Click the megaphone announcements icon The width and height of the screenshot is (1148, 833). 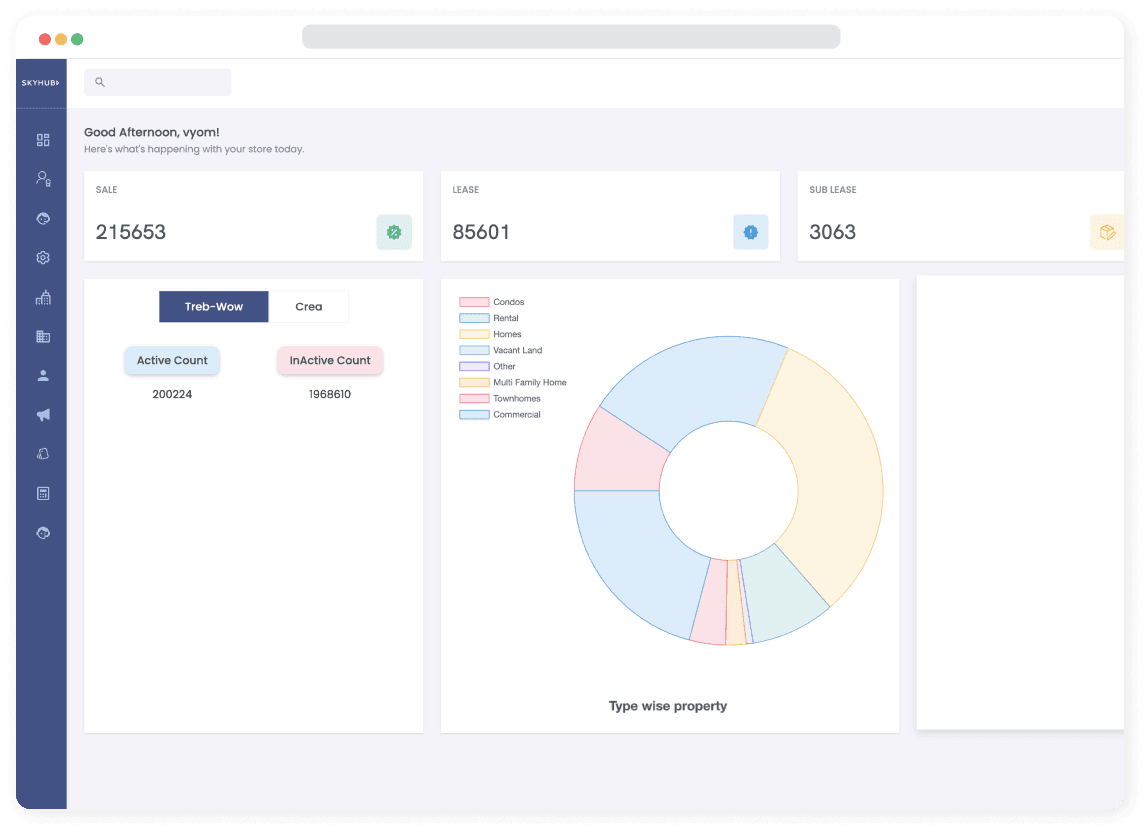click(42, 414)
